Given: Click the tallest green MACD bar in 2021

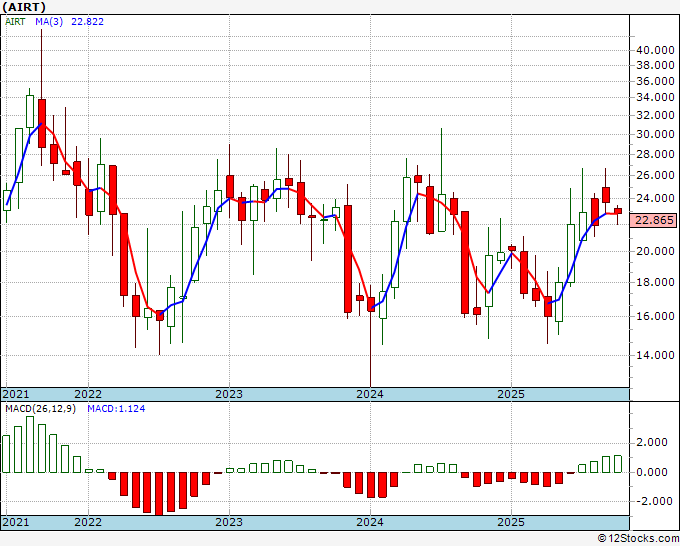Looking at the screenshot, I should click(x=30, y=444).
